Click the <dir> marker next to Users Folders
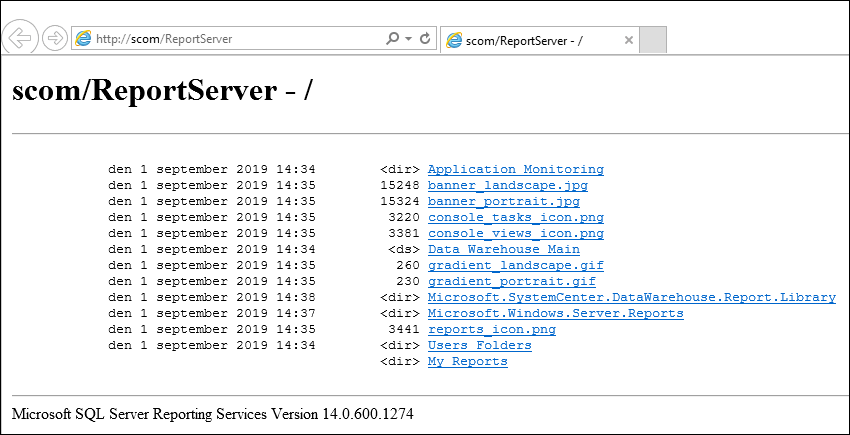850x435 pixels. point(400,346)
